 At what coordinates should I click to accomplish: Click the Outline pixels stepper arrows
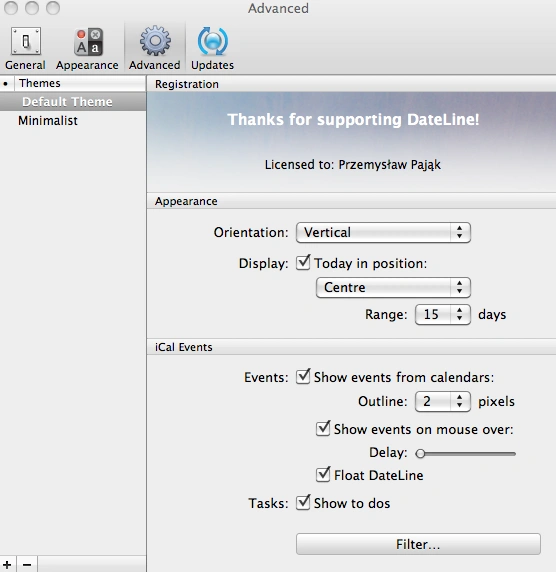(460, 401)
